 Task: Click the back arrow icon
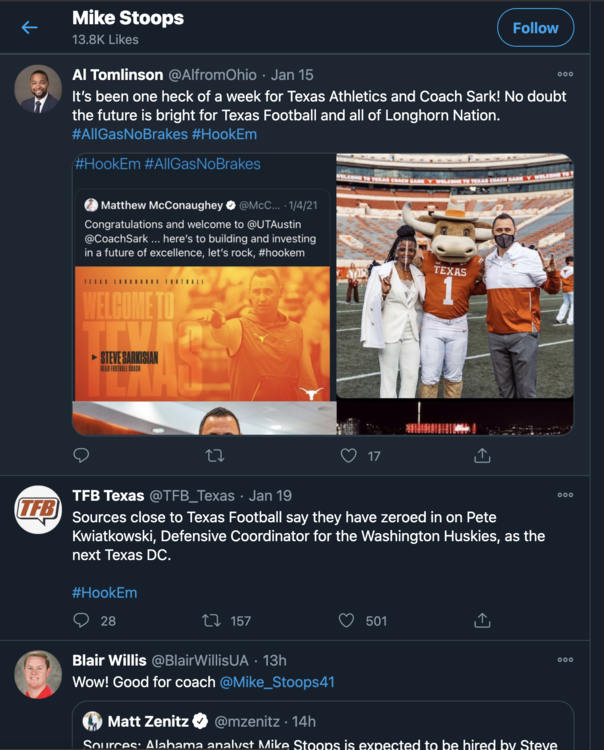coord(29,28)
